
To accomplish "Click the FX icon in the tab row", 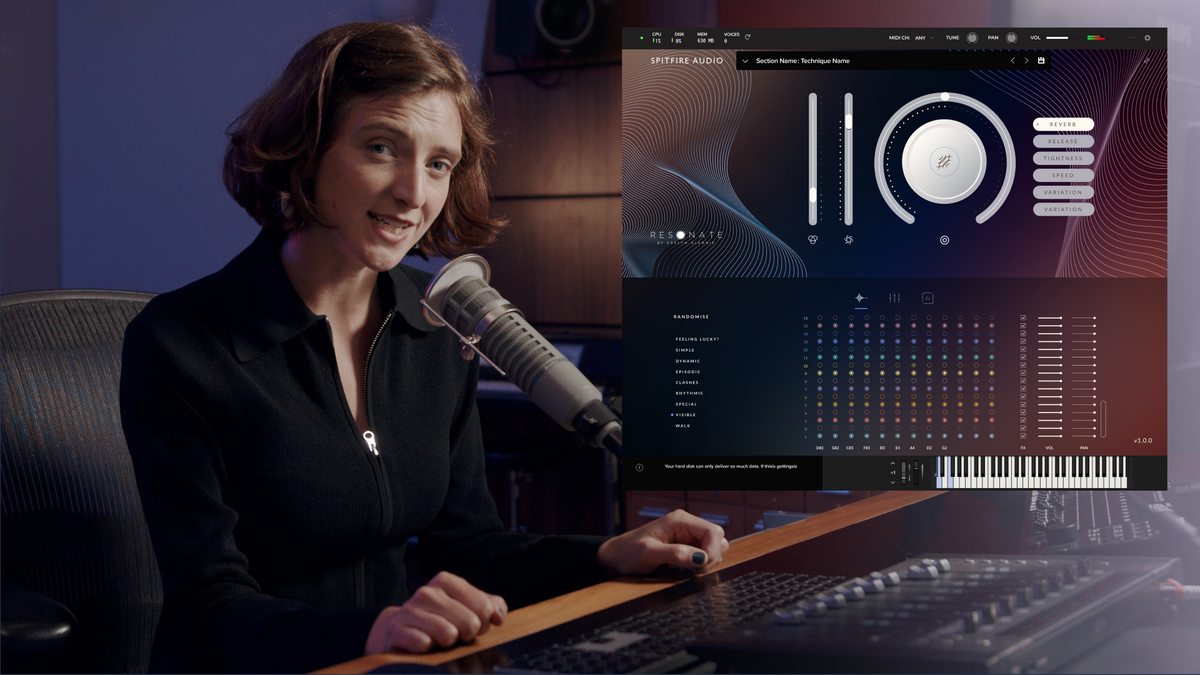I will click(927, 298).
